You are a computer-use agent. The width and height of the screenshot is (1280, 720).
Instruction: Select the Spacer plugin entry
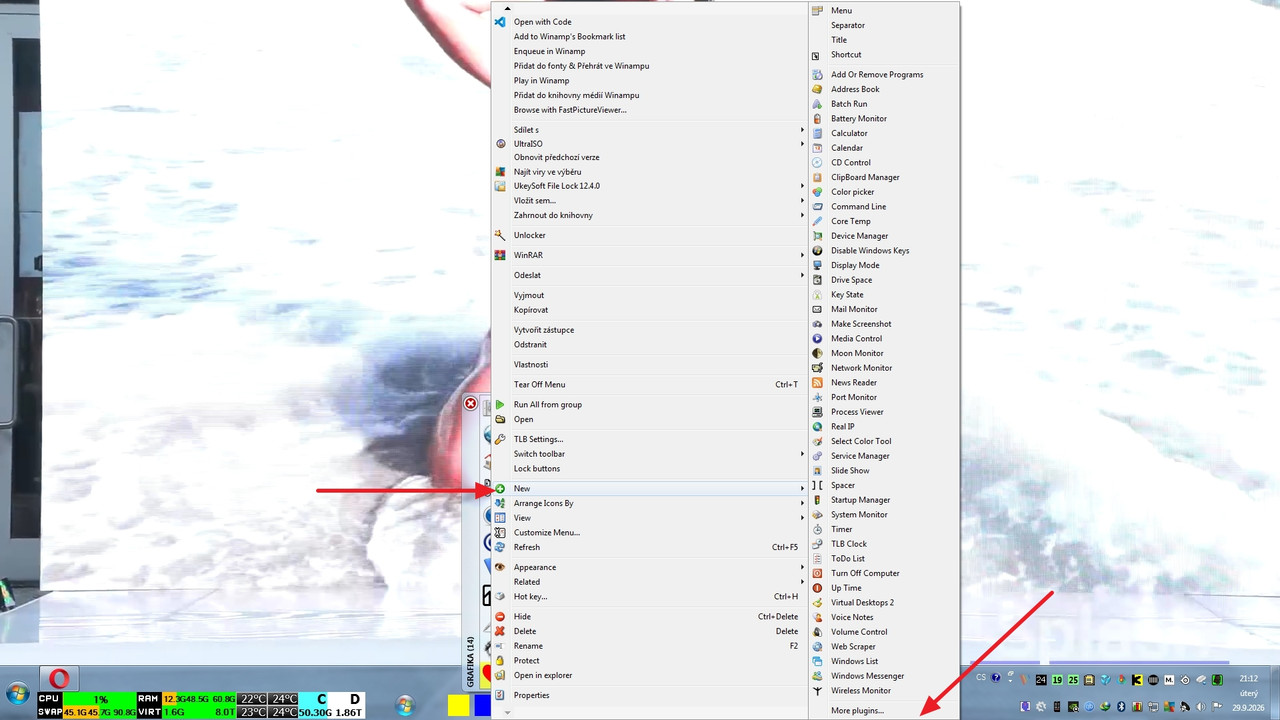coord(884,485)
